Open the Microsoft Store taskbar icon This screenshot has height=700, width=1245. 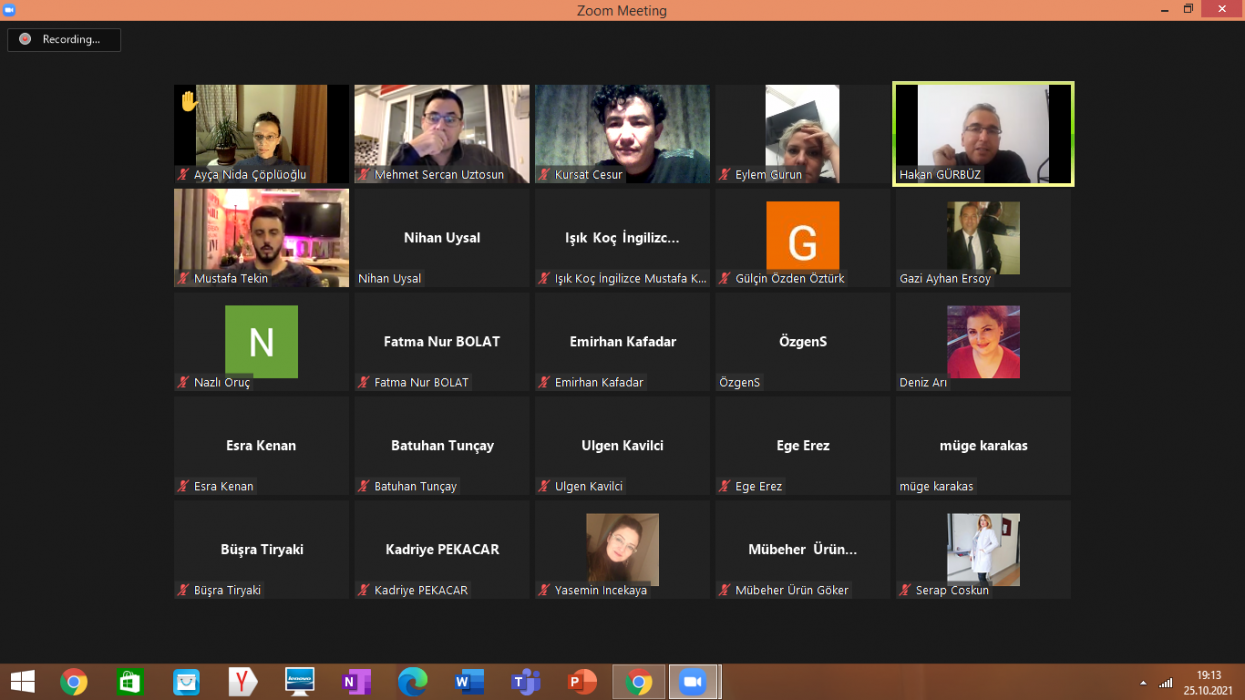pos(130,682)
